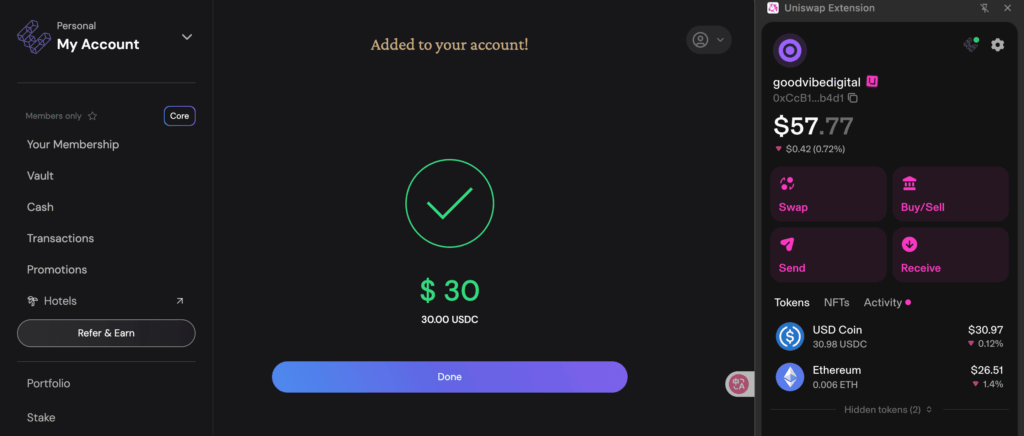The width and height of the screenshot is (1024, 436).
Task: Unpin the Uniswap Extension panel
Action: (985, 8)
